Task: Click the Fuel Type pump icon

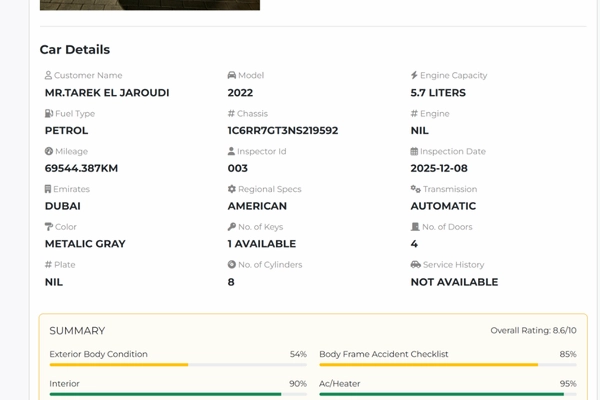Action: (x=49, y=113)
